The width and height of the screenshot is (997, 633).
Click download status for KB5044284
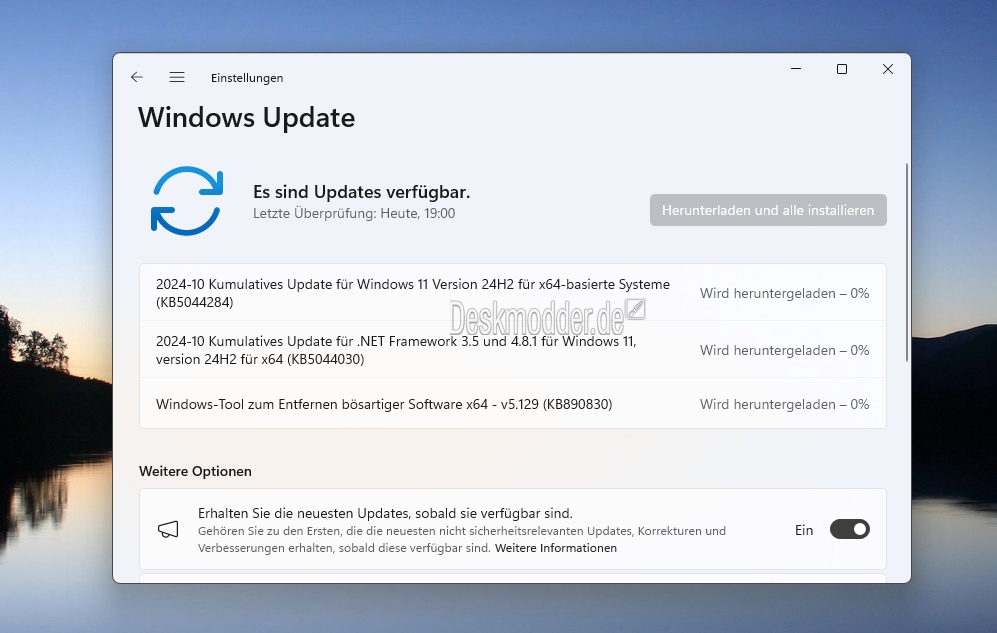785,294
